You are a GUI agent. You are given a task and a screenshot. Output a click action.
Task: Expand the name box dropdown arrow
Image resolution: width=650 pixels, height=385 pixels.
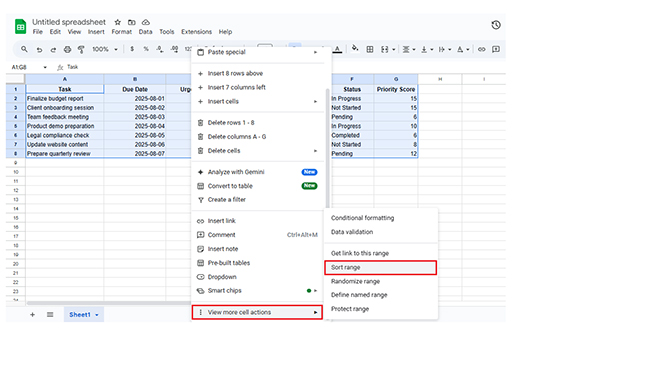[45, 67]
